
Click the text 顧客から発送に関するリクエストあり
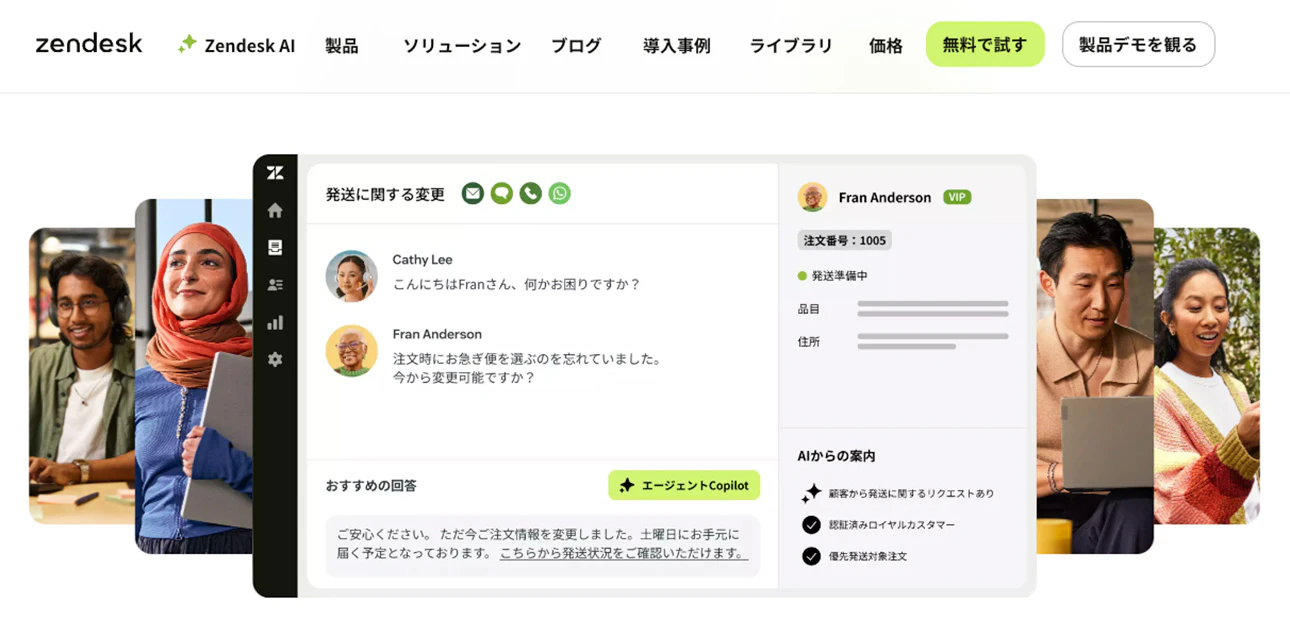point(911,494)
